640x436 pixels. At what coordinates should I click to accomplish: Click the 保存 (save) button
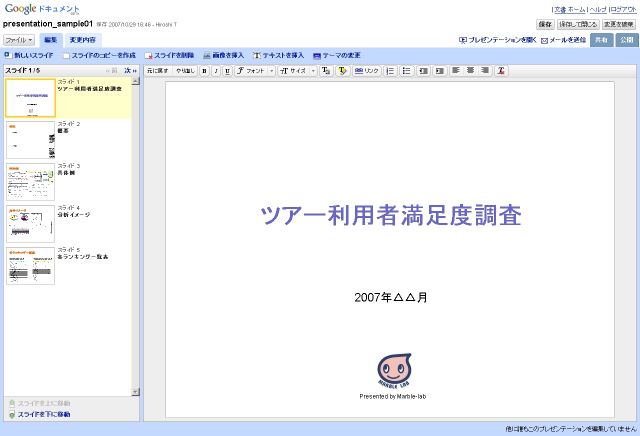click(544, 23)
